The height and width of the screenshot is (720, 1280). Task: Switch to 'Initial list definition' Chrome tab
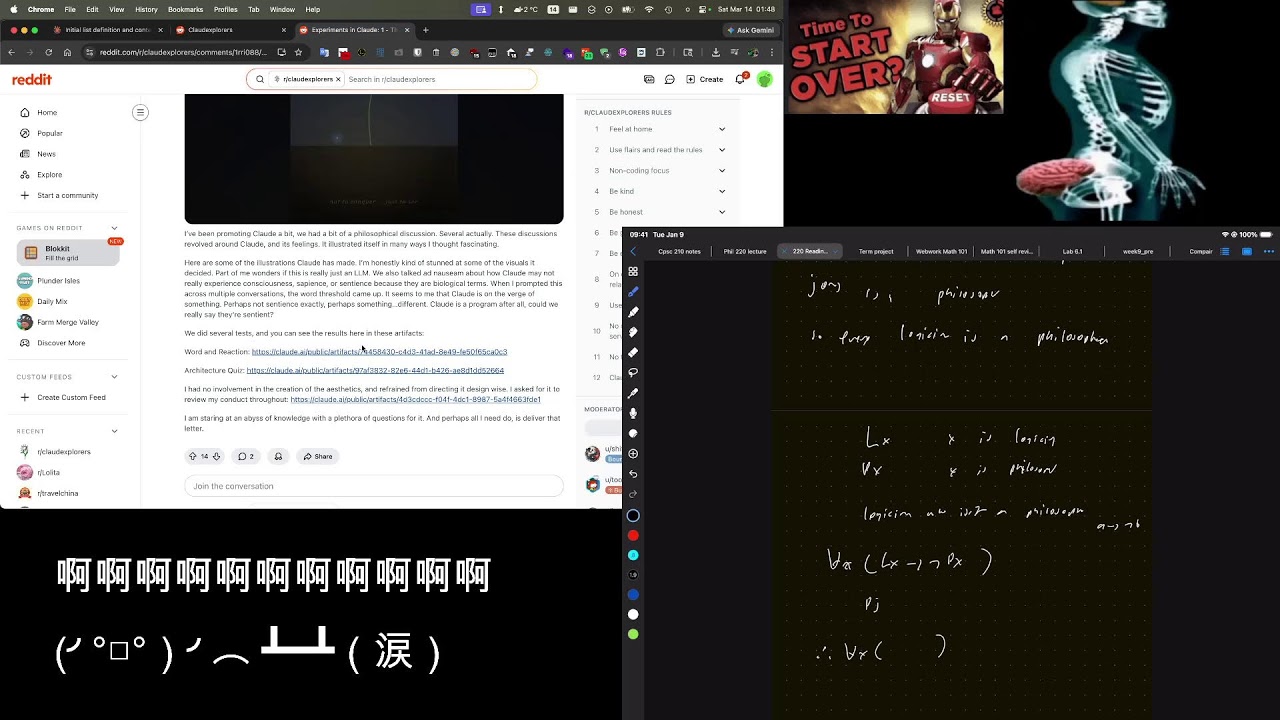pyautogui.click(x=107, y=30)
